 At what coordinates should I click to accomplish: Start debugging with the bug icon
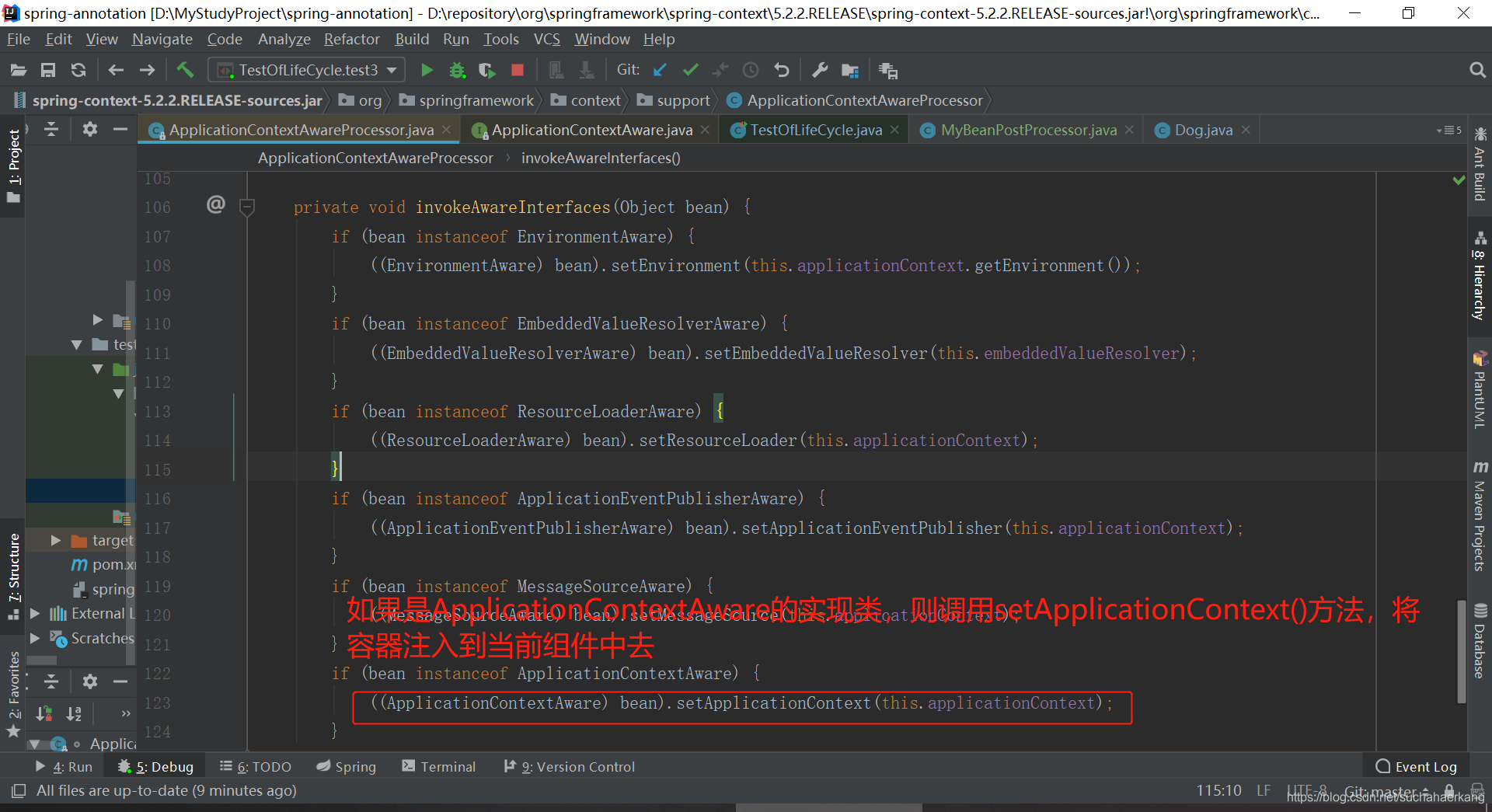tap(457, 71)
